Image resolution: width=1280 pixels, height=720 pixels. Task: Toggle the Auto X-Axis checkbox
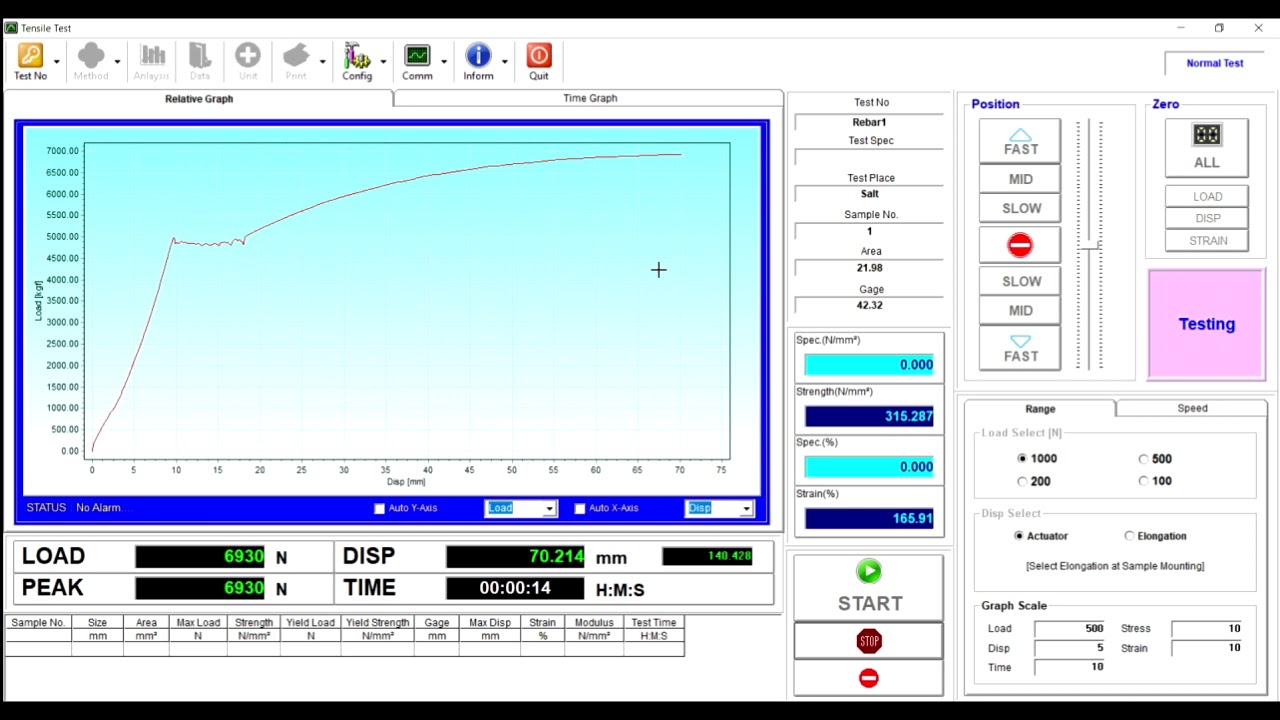coord(580,508)
